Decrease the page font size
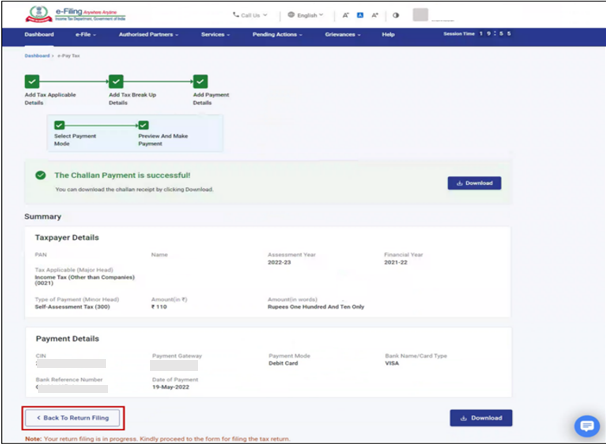 (345, 16)
